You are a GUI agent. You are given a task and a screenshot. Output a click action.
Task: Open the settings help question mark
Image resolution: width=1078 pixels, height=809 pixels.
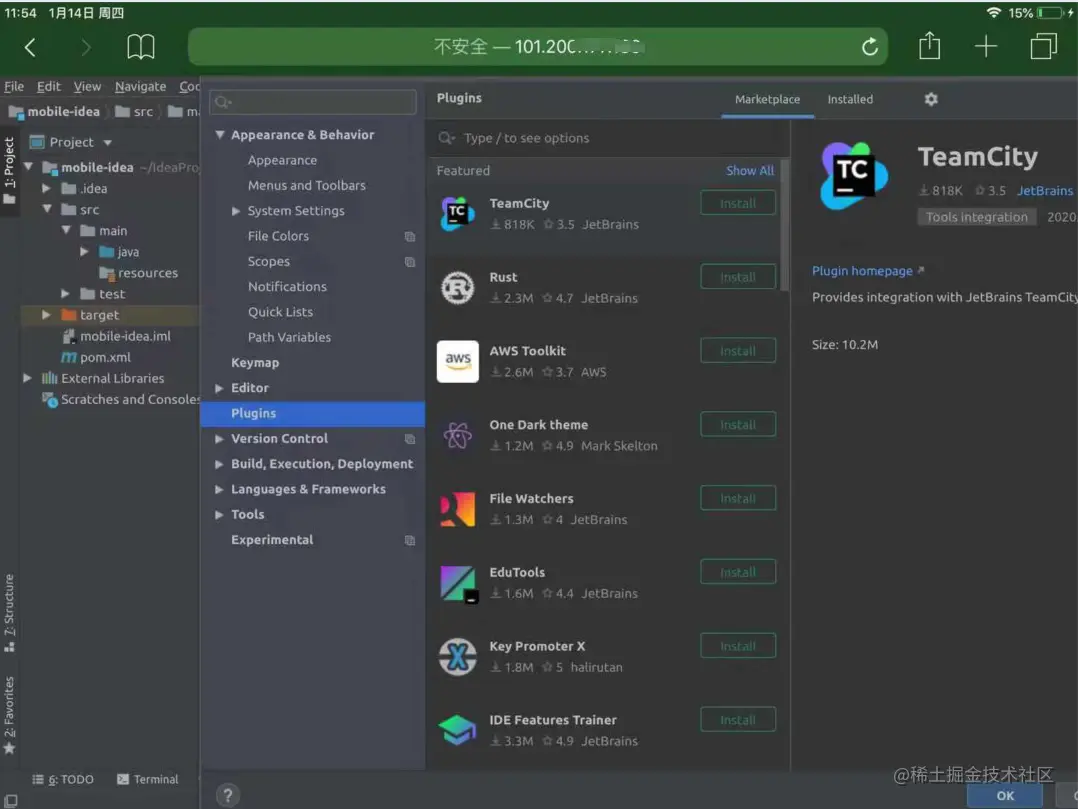[228, 795]
